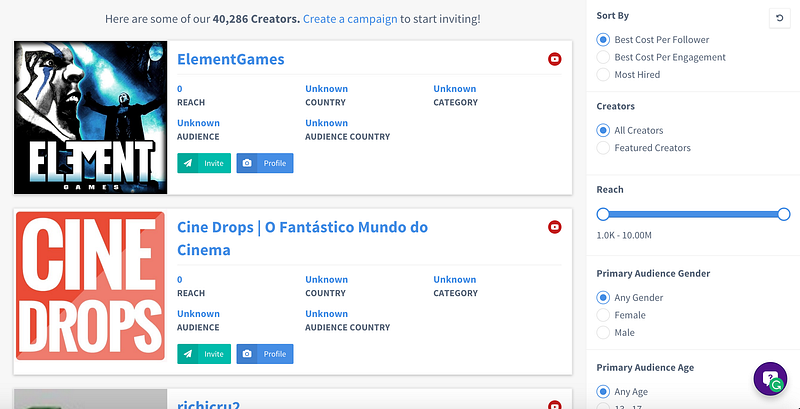Click Unknown audience value for ElementGames
800x409 pixels.
(198, 123)
